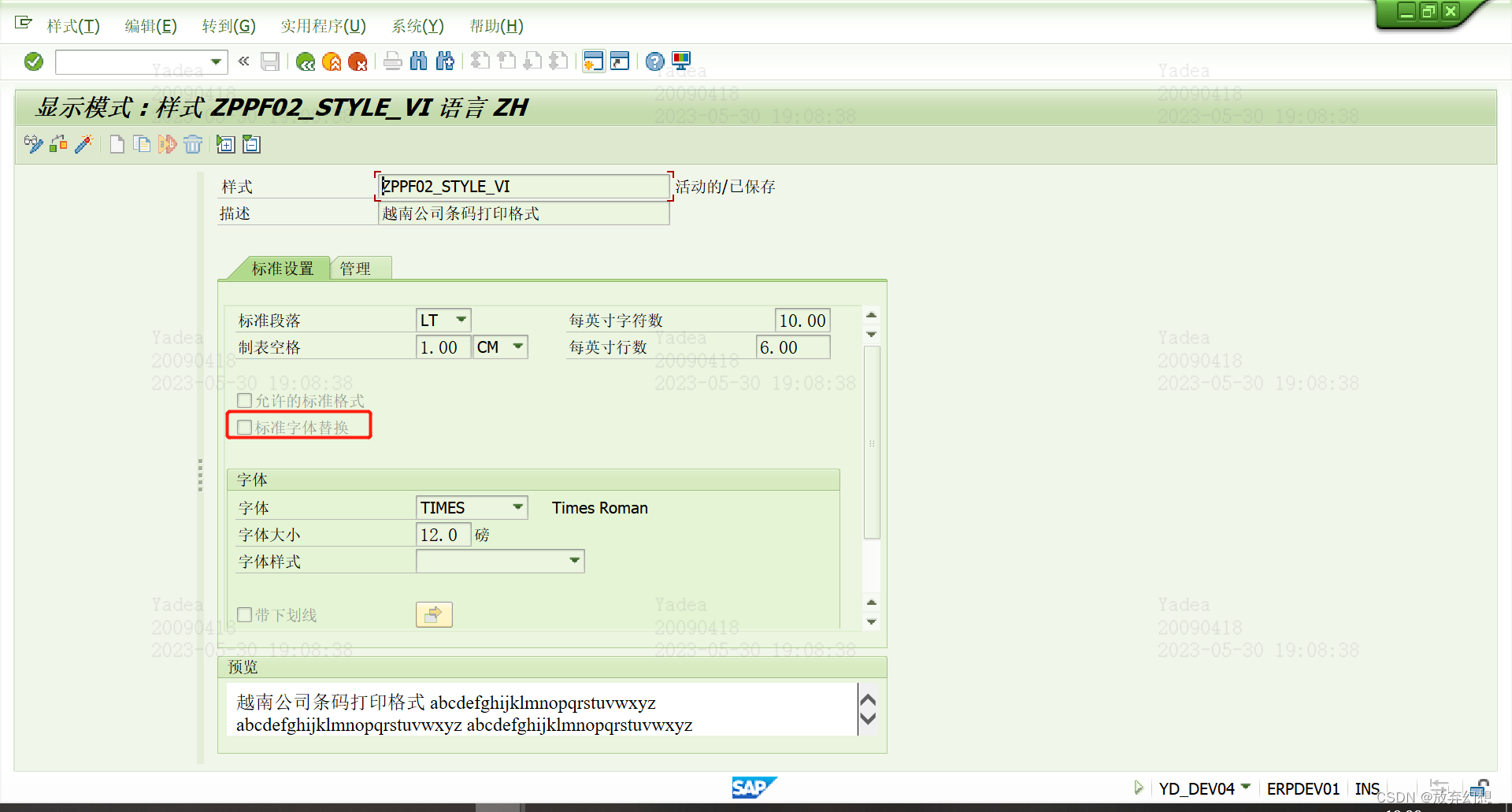Click the Create New Session icon
This screenshot has width=1512, height=812.
coord(594,61)
